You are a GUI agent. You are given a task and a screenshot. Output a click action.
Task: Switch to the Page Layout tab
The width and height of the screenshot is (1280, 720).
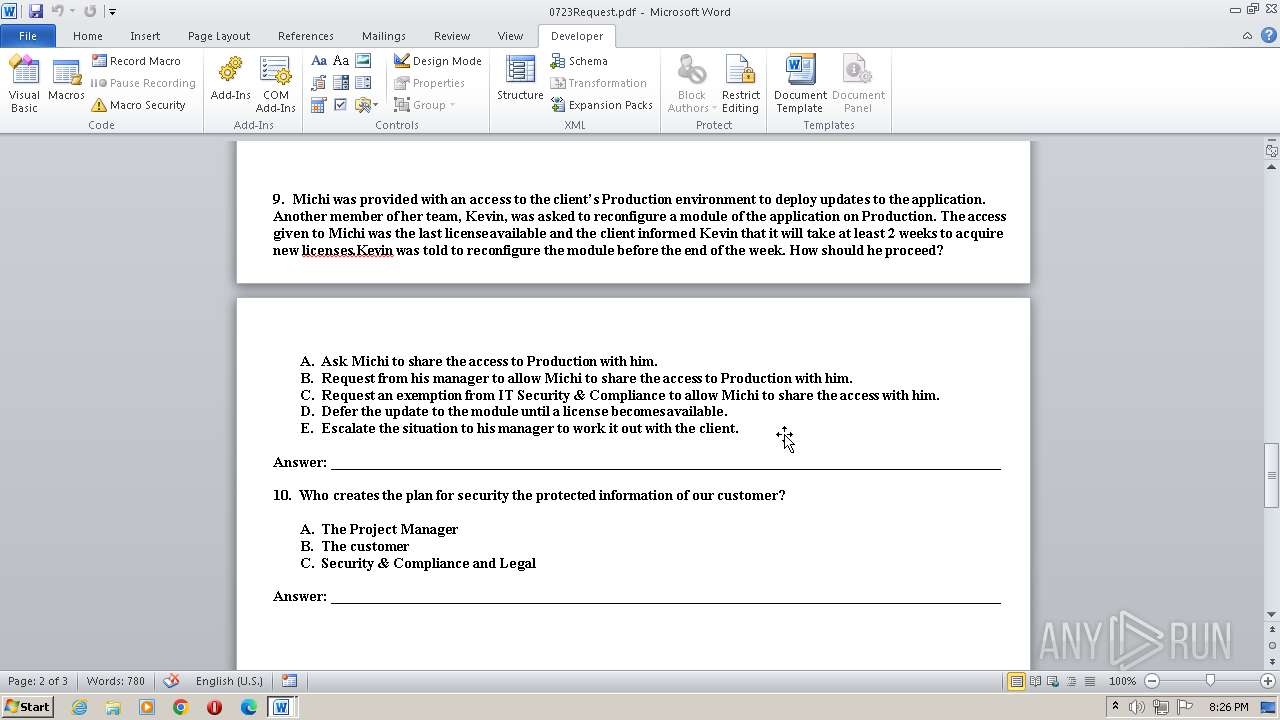click(x=219, y=36)
